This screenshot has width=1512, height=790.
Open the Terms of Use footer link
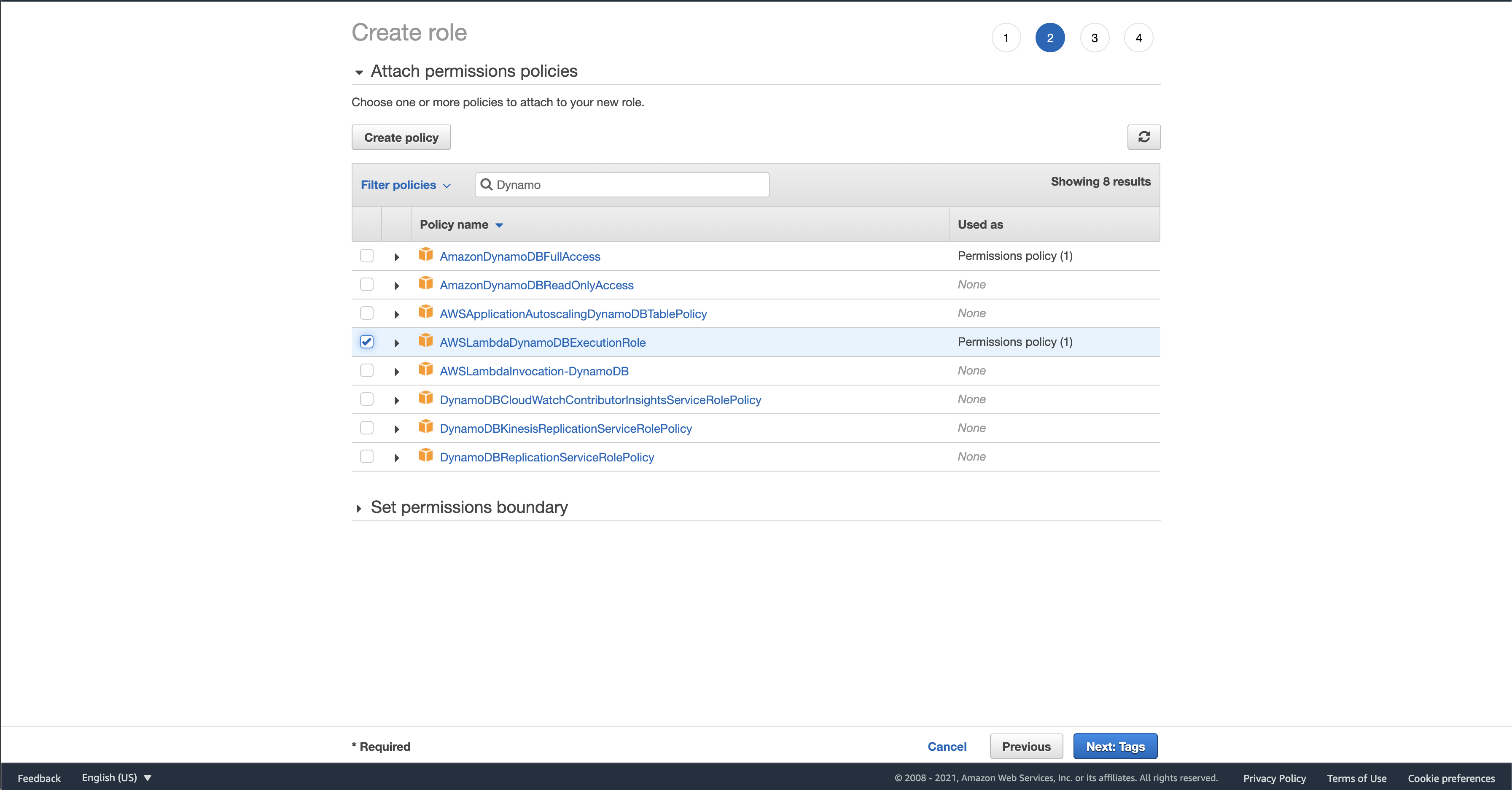pos(1356,778)
